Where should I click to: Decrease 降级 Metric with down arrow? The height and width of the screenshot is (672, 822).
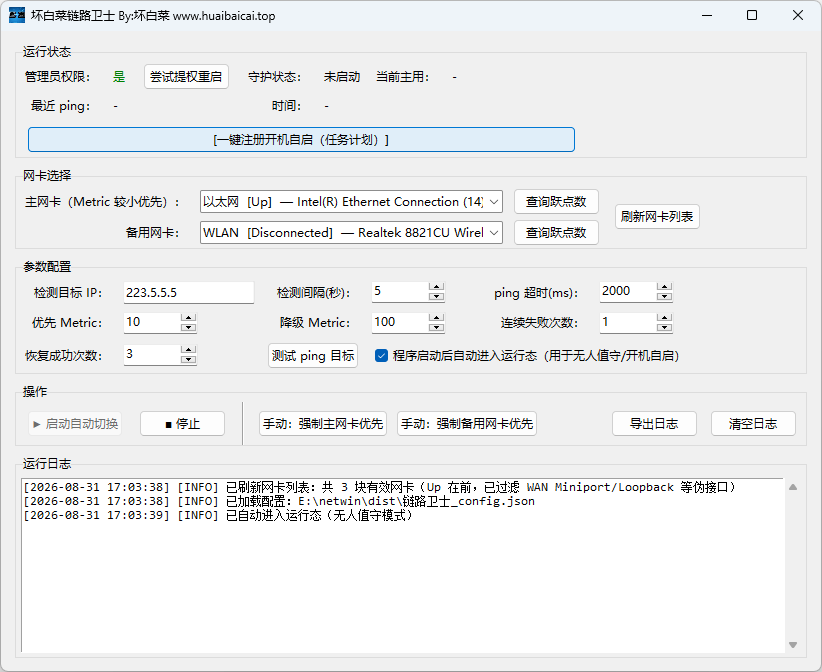pos(436,327)
